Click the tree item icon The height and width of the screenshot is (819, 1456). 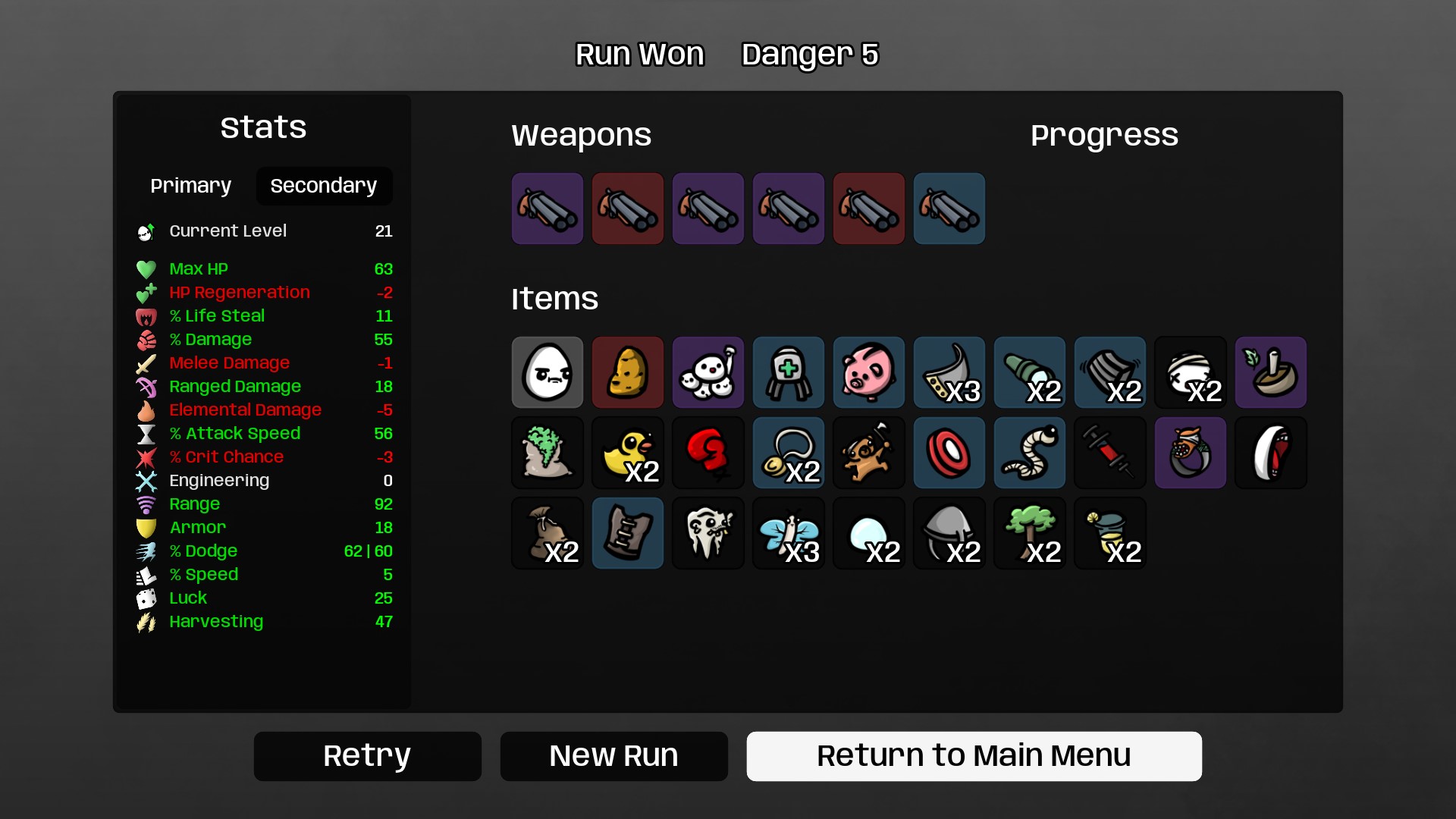pyautogui.click(x=1029, y=533)
